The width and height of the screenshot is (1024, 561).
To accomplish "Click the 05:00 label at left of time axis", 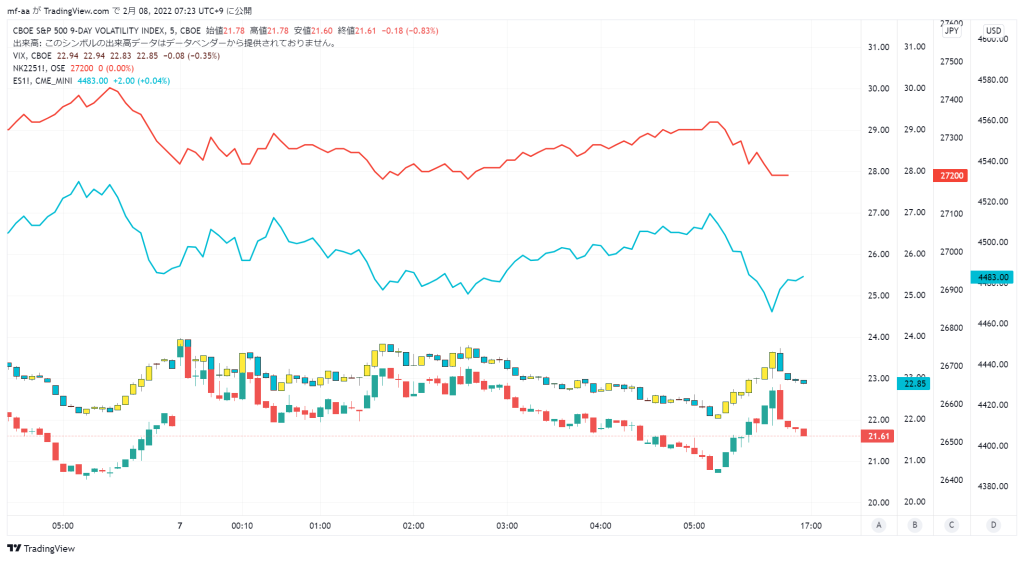I will [x=63, y=526].
